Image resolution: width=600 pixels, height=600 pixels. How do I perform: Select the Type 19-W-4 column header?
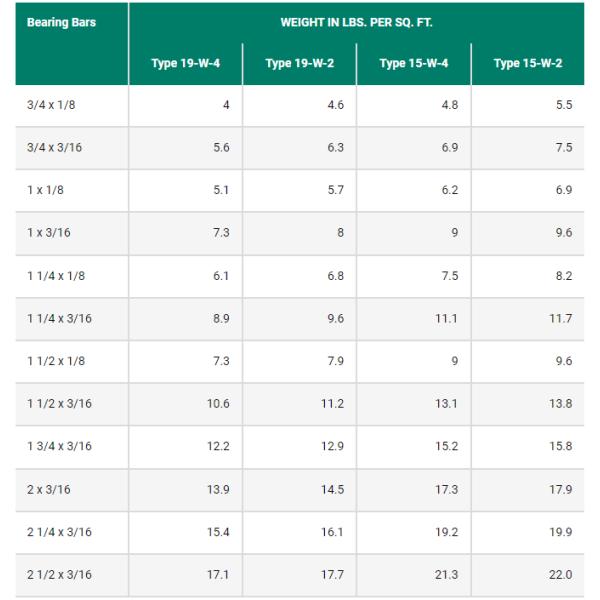[x=186, y=64]
